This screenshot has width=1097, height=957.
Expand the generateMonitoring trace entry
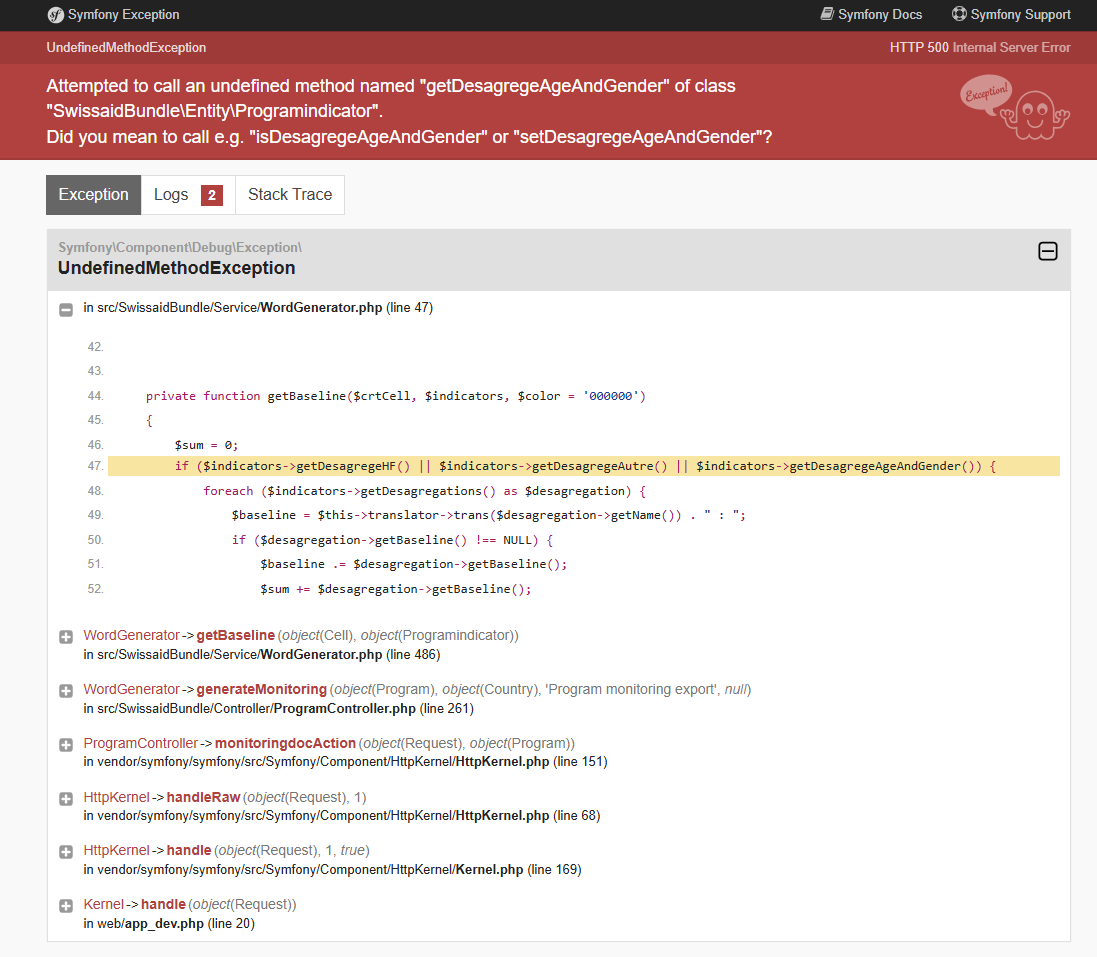pyautogui.click(x=66, y=690)
